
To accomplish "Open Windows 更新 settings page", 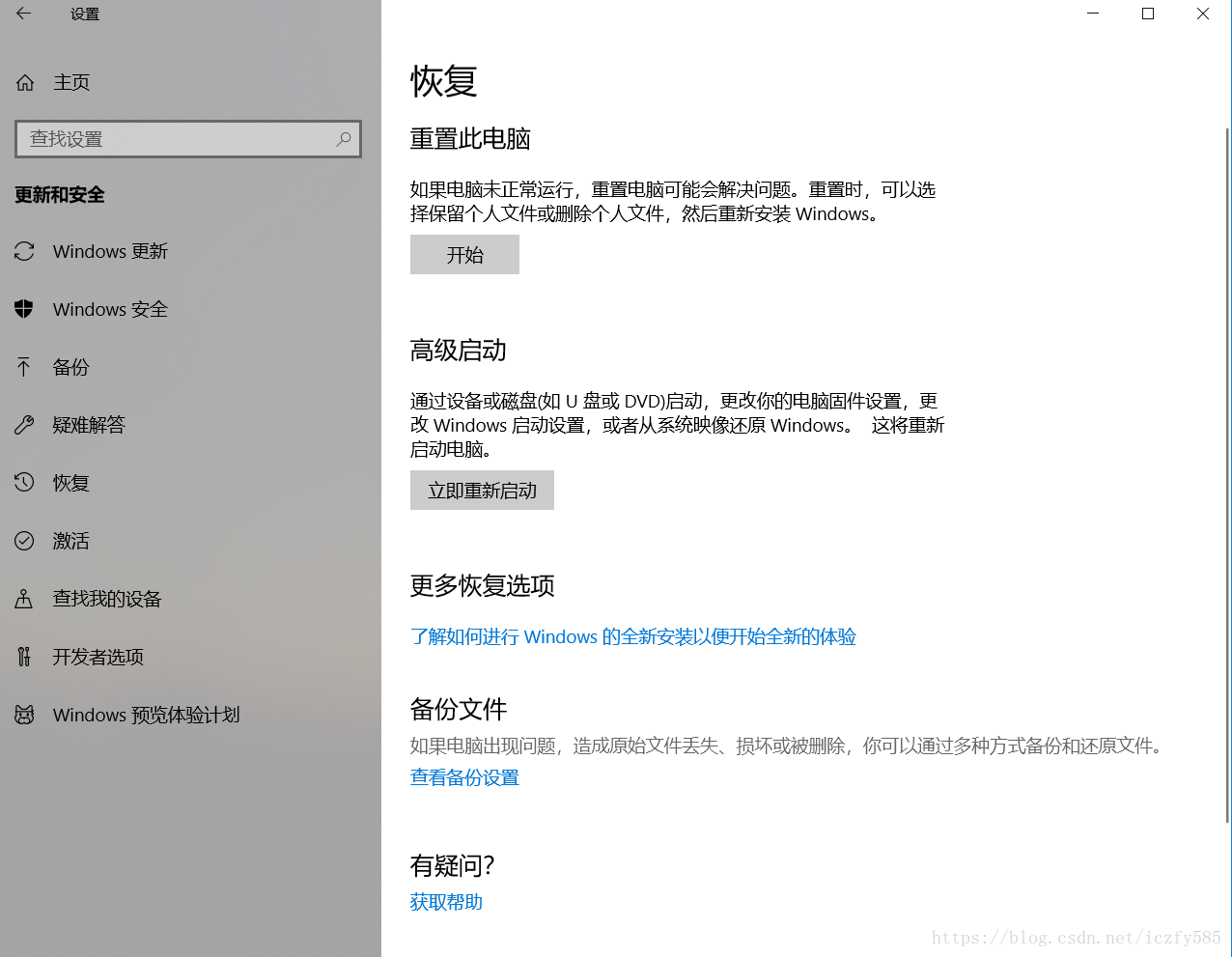I will (110, 251).
